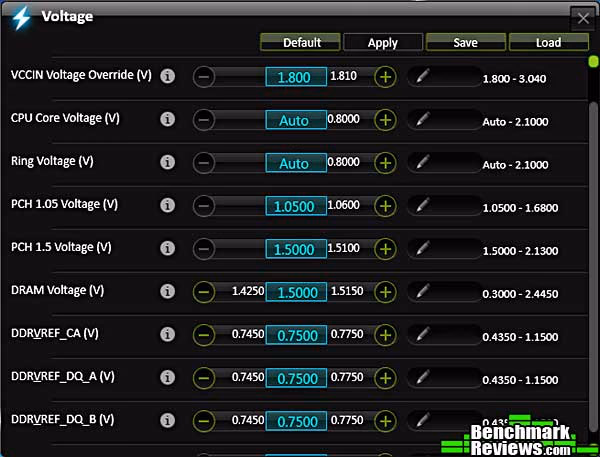The width and height of the screenshot is (600, 457).
Task: Open info for VCCIN Voltage Override
Action: coord(168,76)
